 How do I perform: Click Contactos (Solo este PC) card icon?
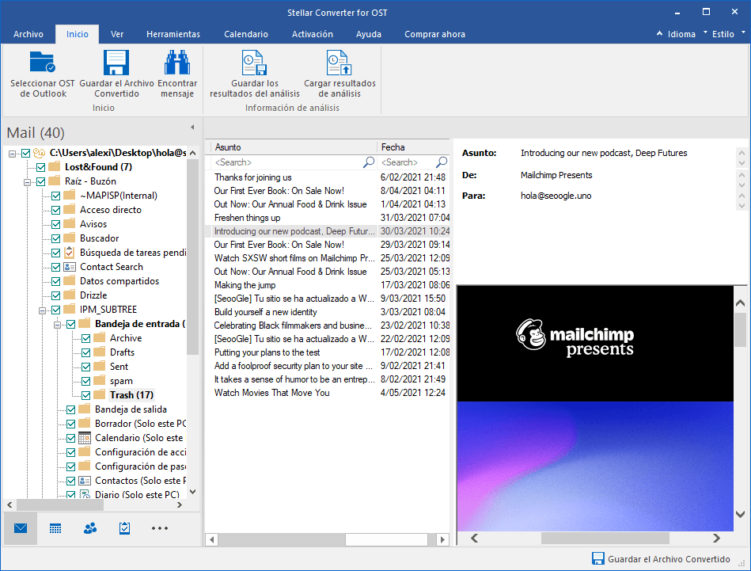point(84,480)
